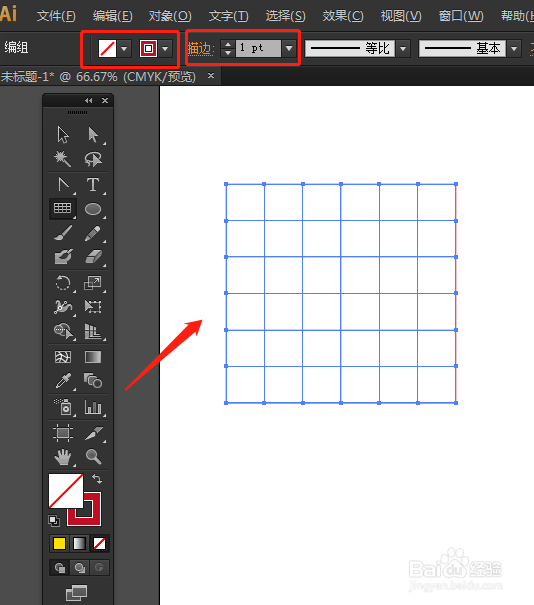This screenshot has width=534, height=605.
Task: Reset to default fill and stroke
Action: tap(54, 521)
